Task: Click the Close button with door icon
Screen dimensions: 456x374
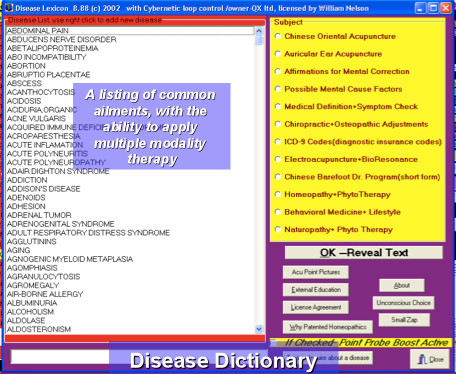Action: 430,359
